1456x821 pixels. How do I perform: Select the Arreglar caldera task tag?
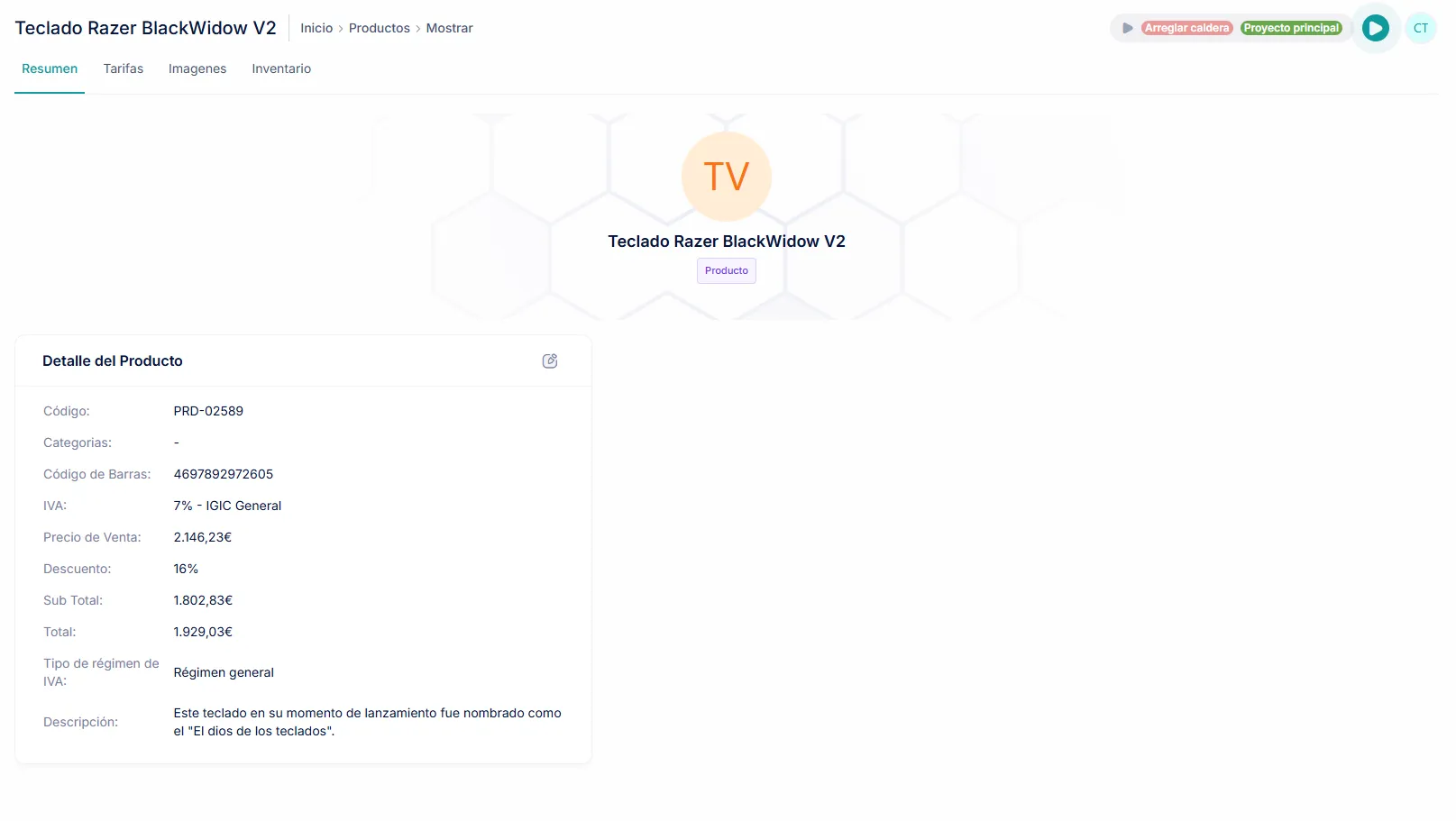point(1186,28)
